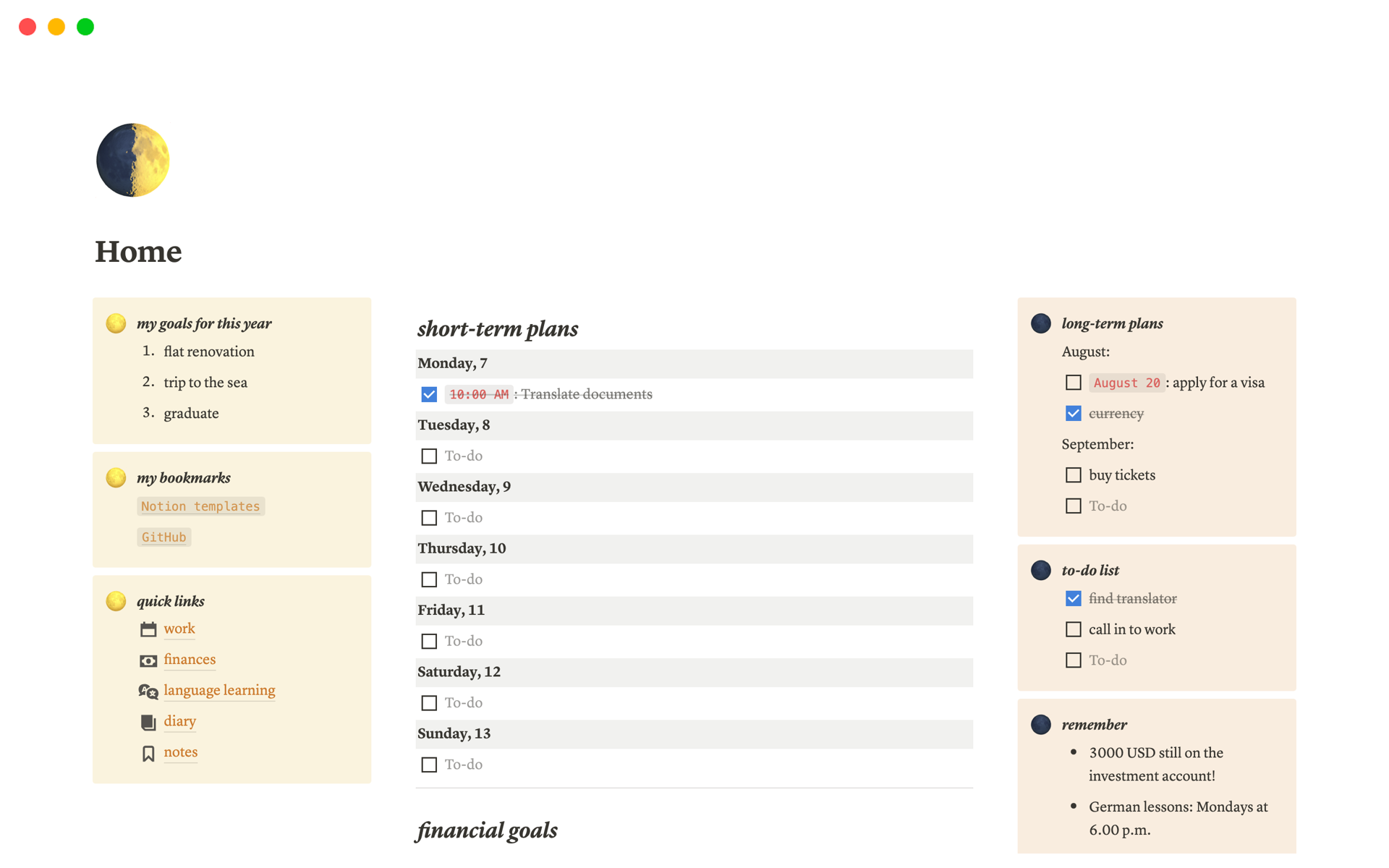Click yellow moon icon beside my bookmarks
1389x868 pixels.
click(x=116, y=477)
